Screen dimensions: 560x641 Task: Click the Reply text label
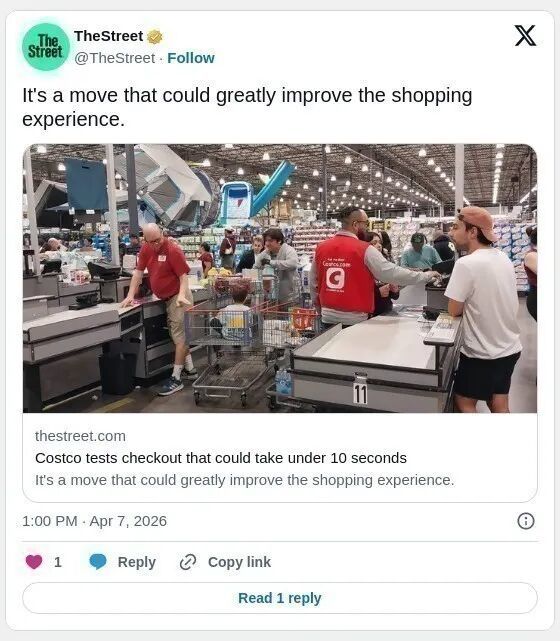(x=137, y=562)
